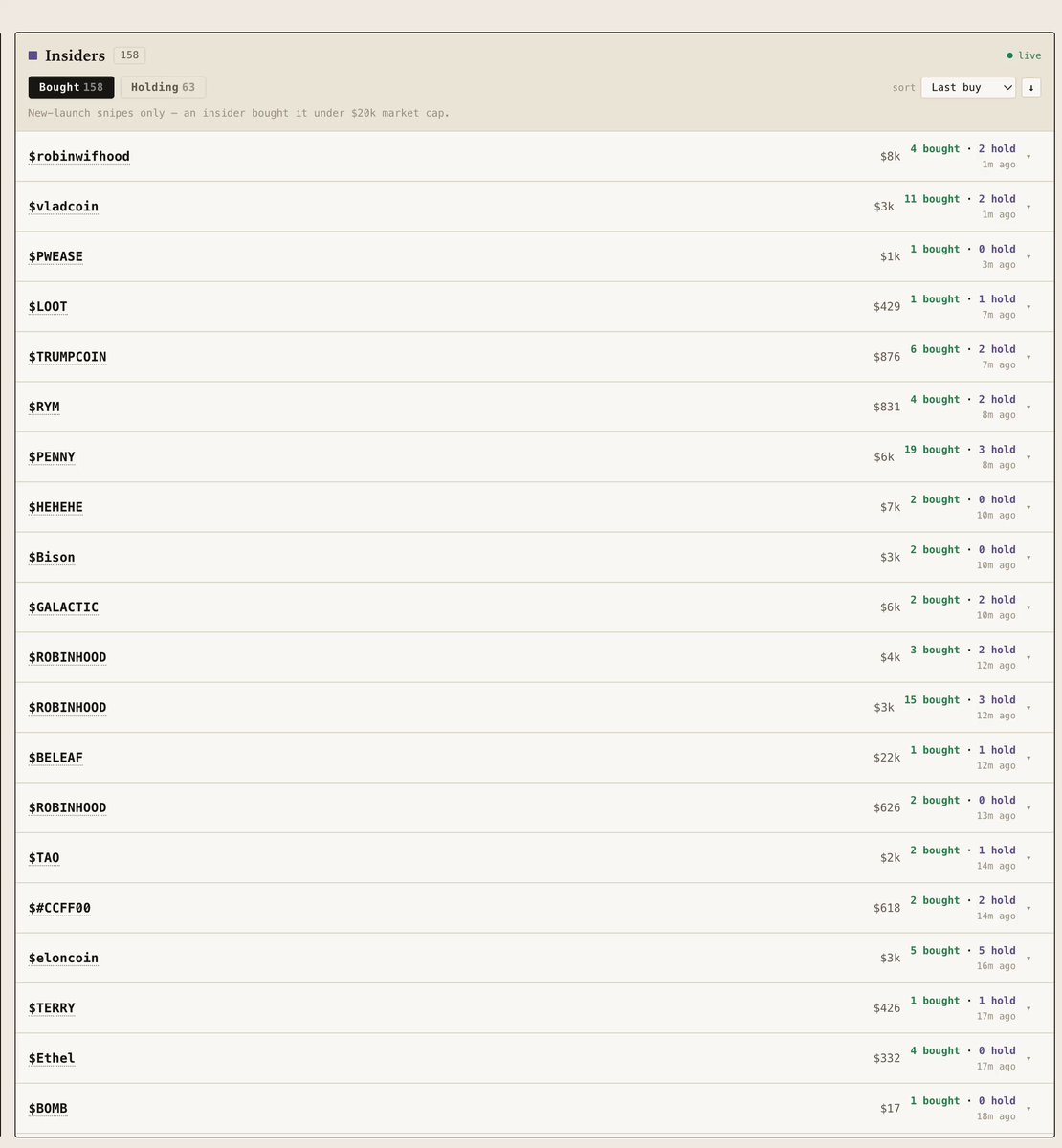Click the live status indicator
This screenshot has width=1062, height=1148.
click(1024, 55)
